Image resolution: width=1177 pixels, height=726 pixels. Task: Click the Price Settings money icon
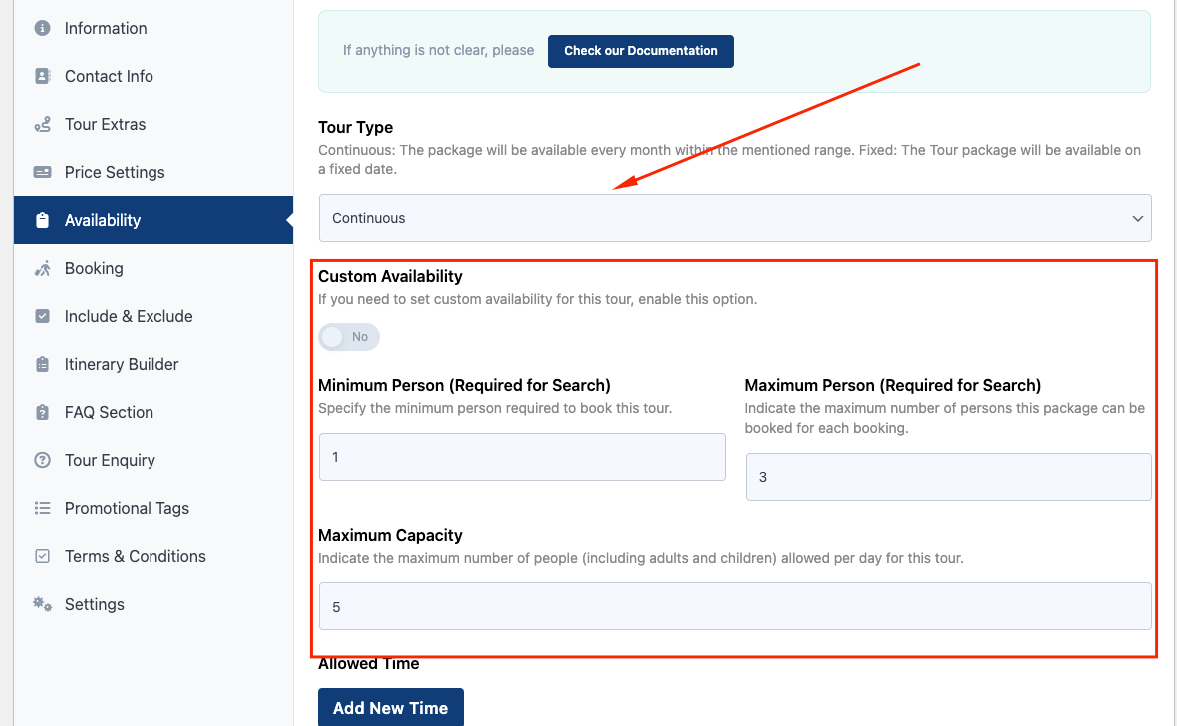pyautogui.click(x=42, y=172)
